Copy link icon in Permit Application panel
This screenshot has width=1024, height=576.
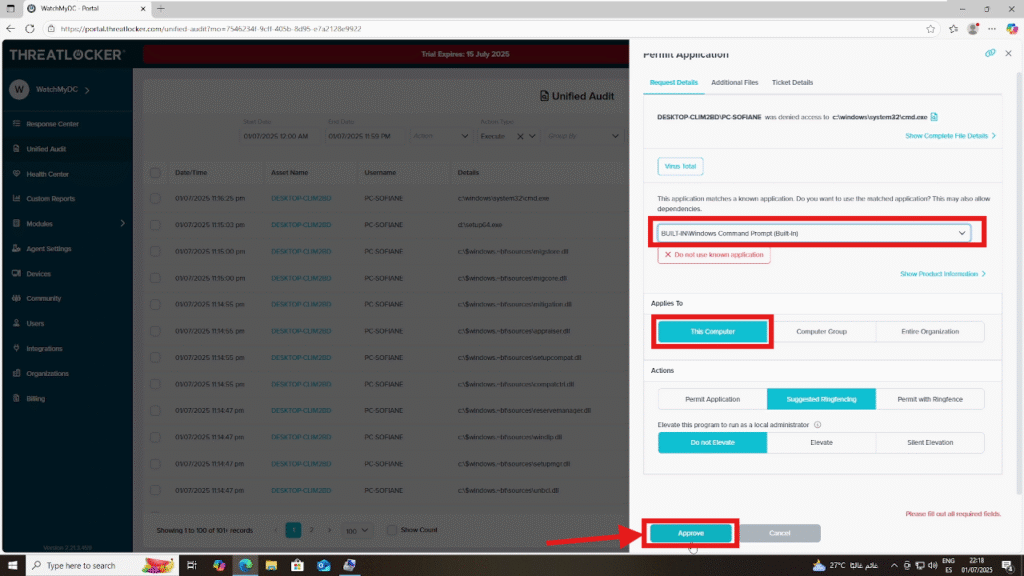point(990,54)
